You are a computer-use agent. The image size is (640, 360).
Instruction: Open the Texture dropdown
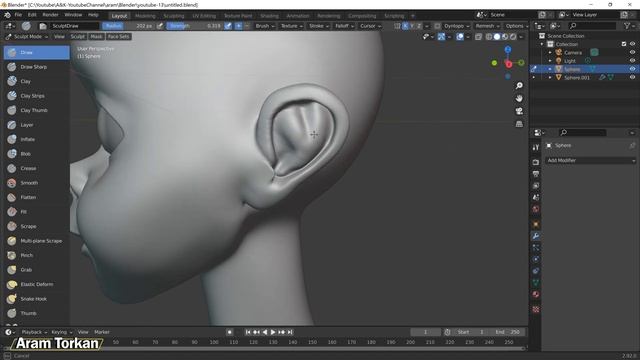291,26
